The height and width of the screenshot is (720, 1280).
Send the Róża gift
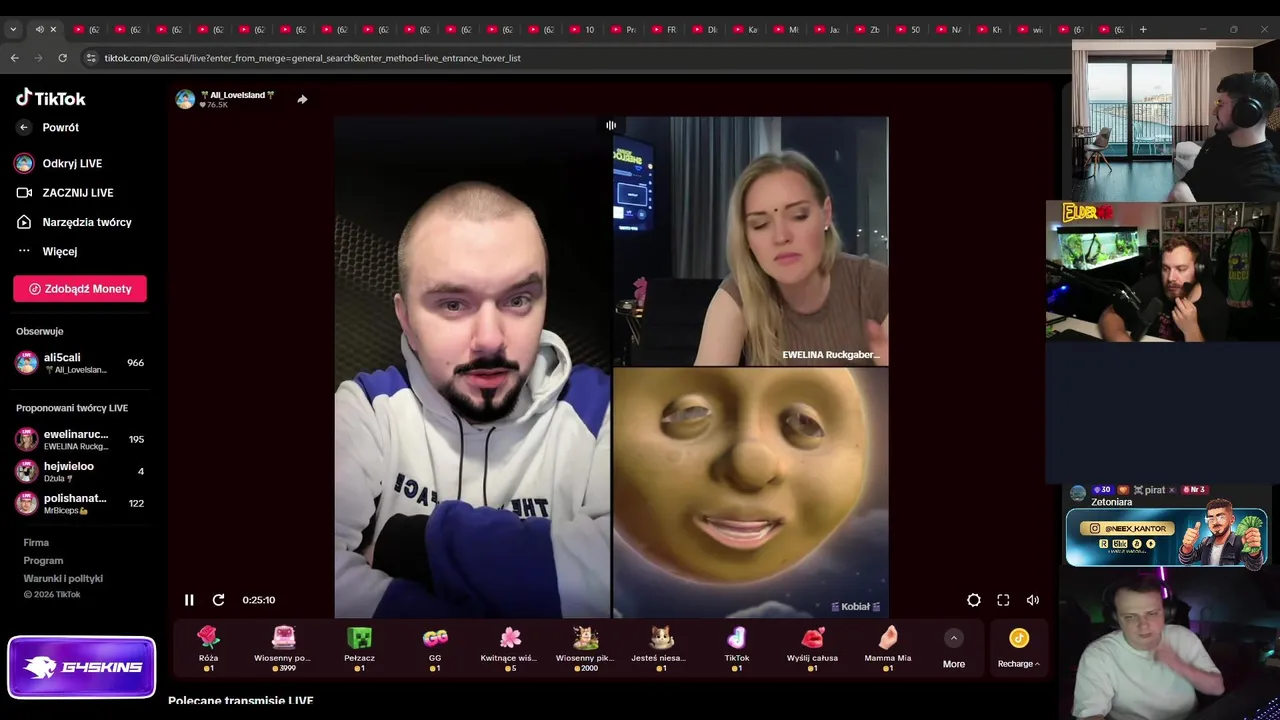point(208,648)
